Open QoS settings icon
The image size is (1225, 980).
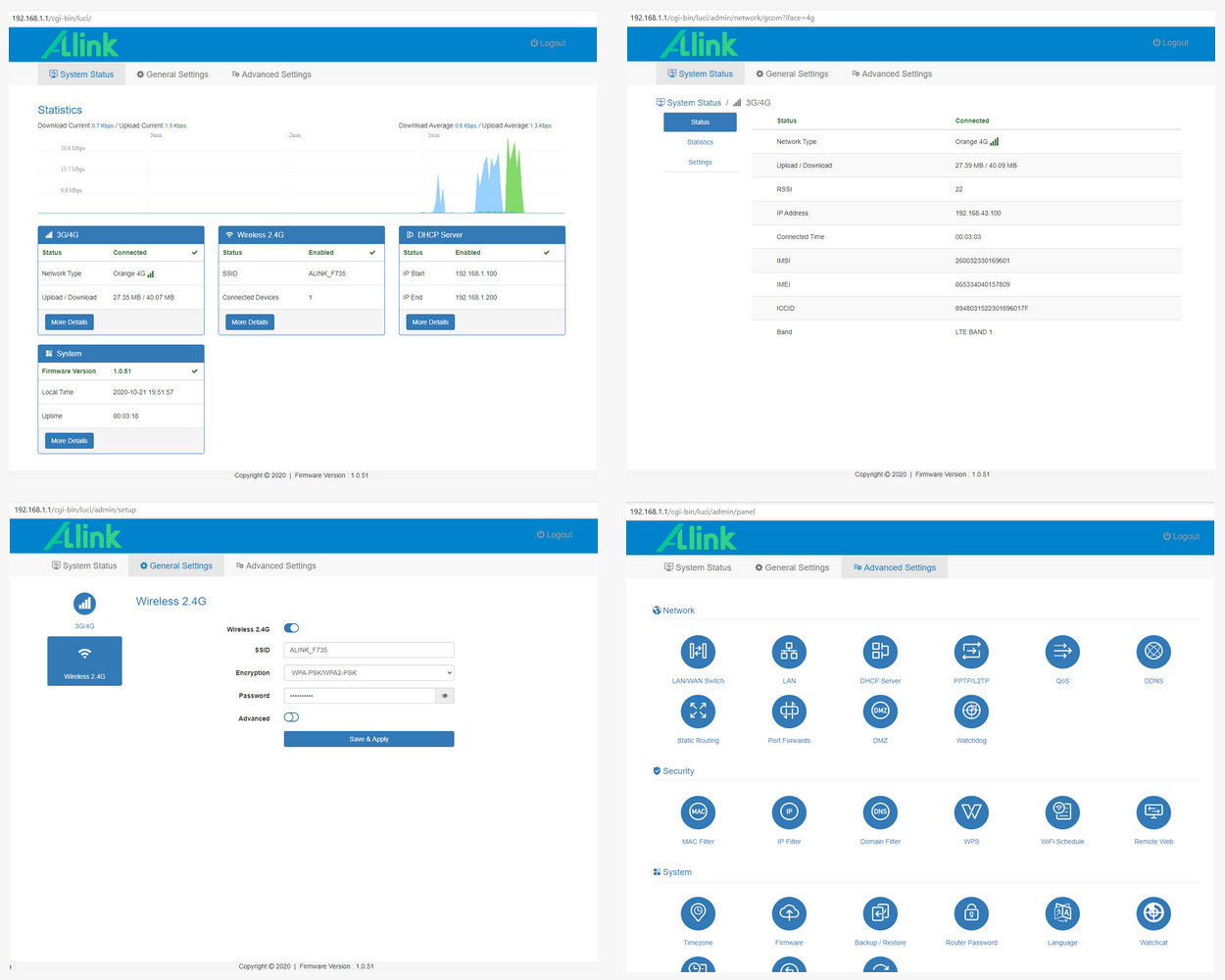click(x=1062, y=652)
